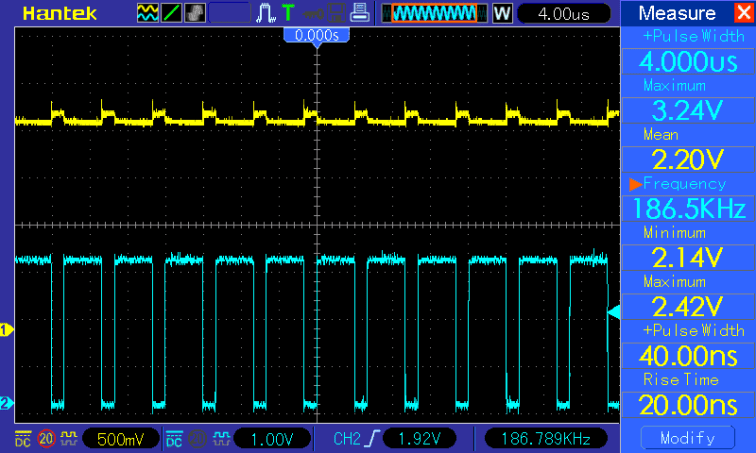Click the cyan trigger level marker arrow

click(612, 313)
